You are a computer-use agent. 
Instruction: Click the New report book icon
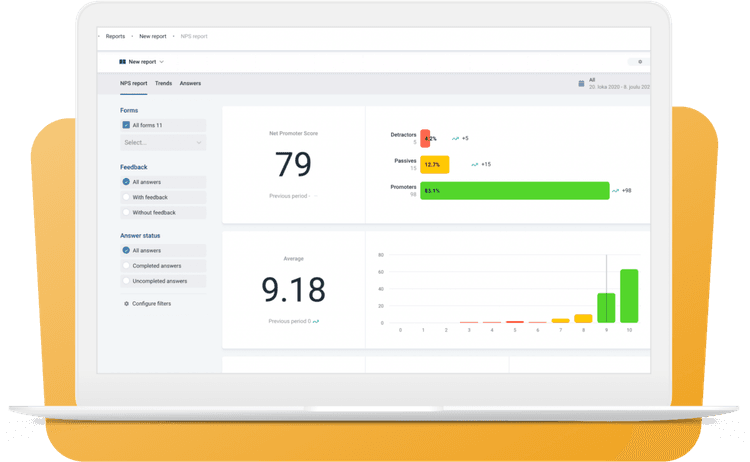(x=122, y=62)
